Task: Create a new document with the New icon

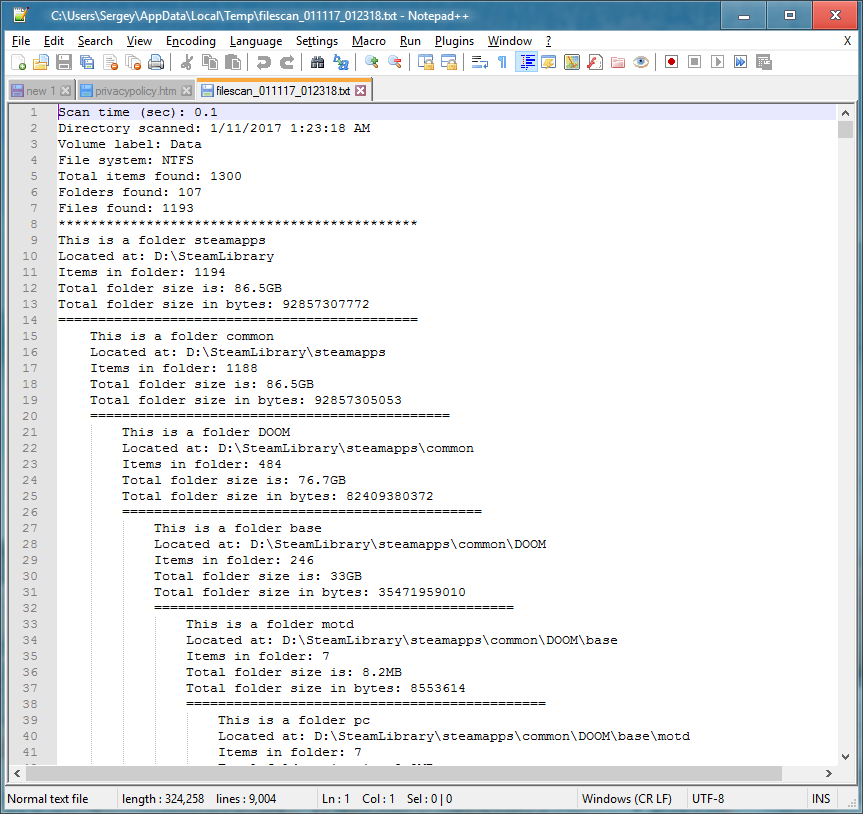Action: coord(19,62)
